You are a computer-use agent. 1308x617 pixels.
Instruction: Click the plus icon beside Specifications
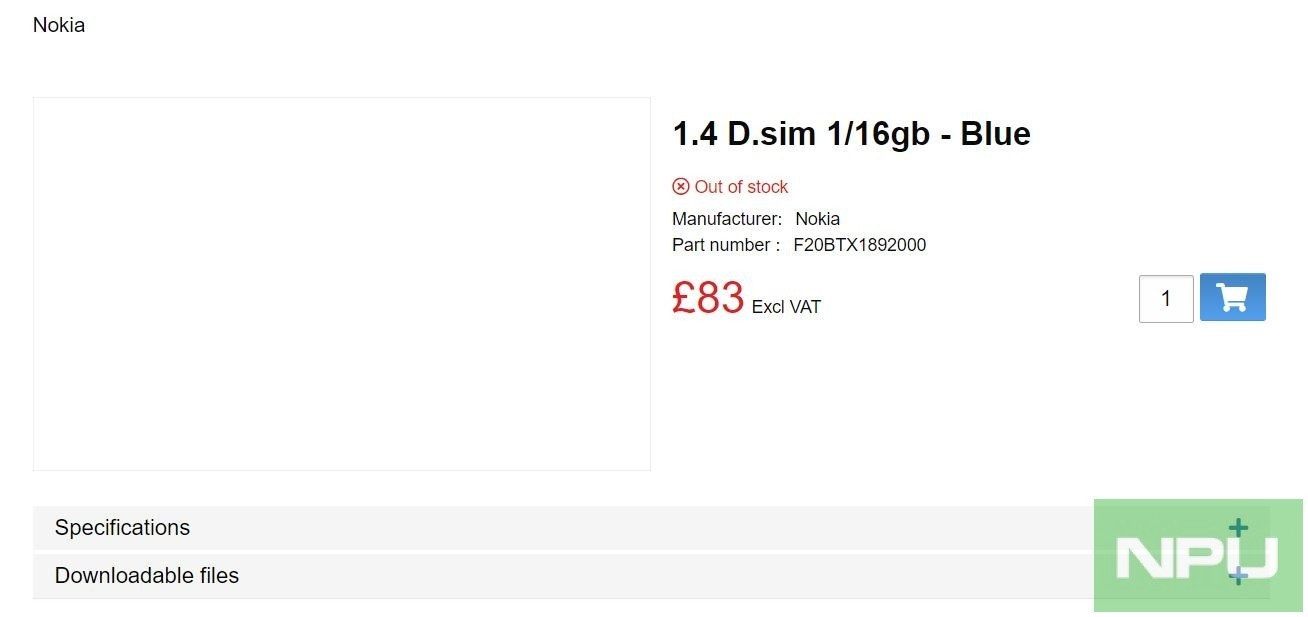(x=1238, y=528)
